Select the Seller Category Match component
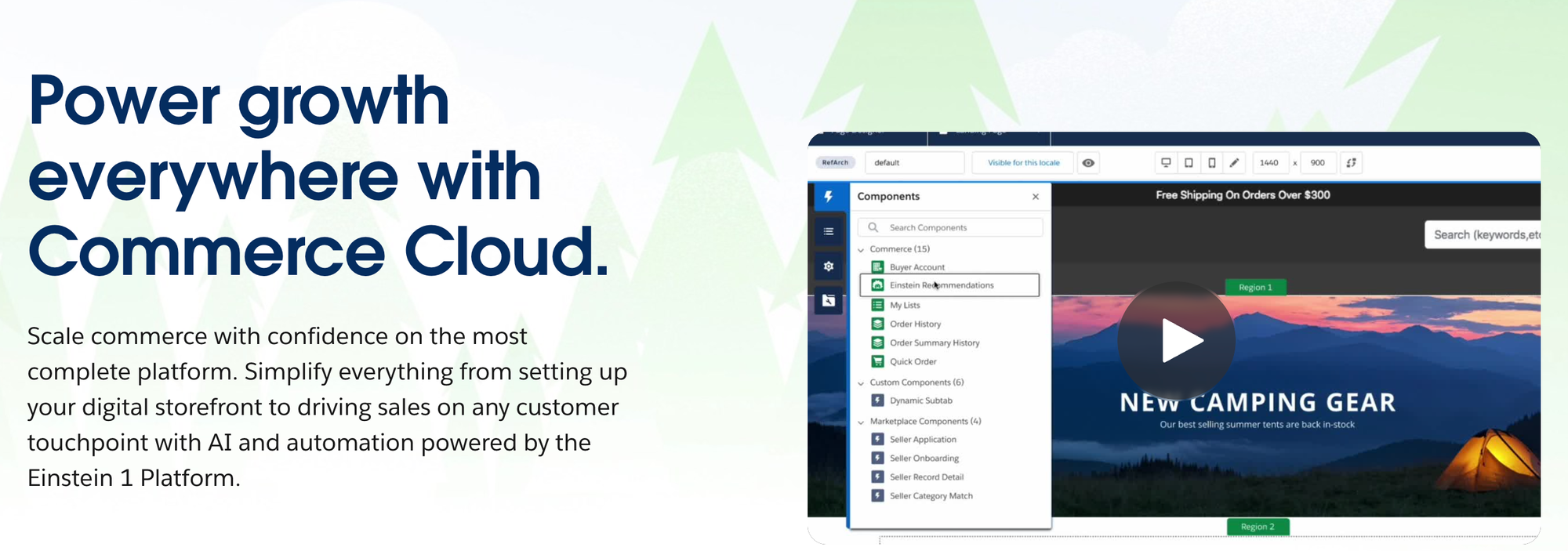Screen dimensions: 1568x551 (923, 496)
